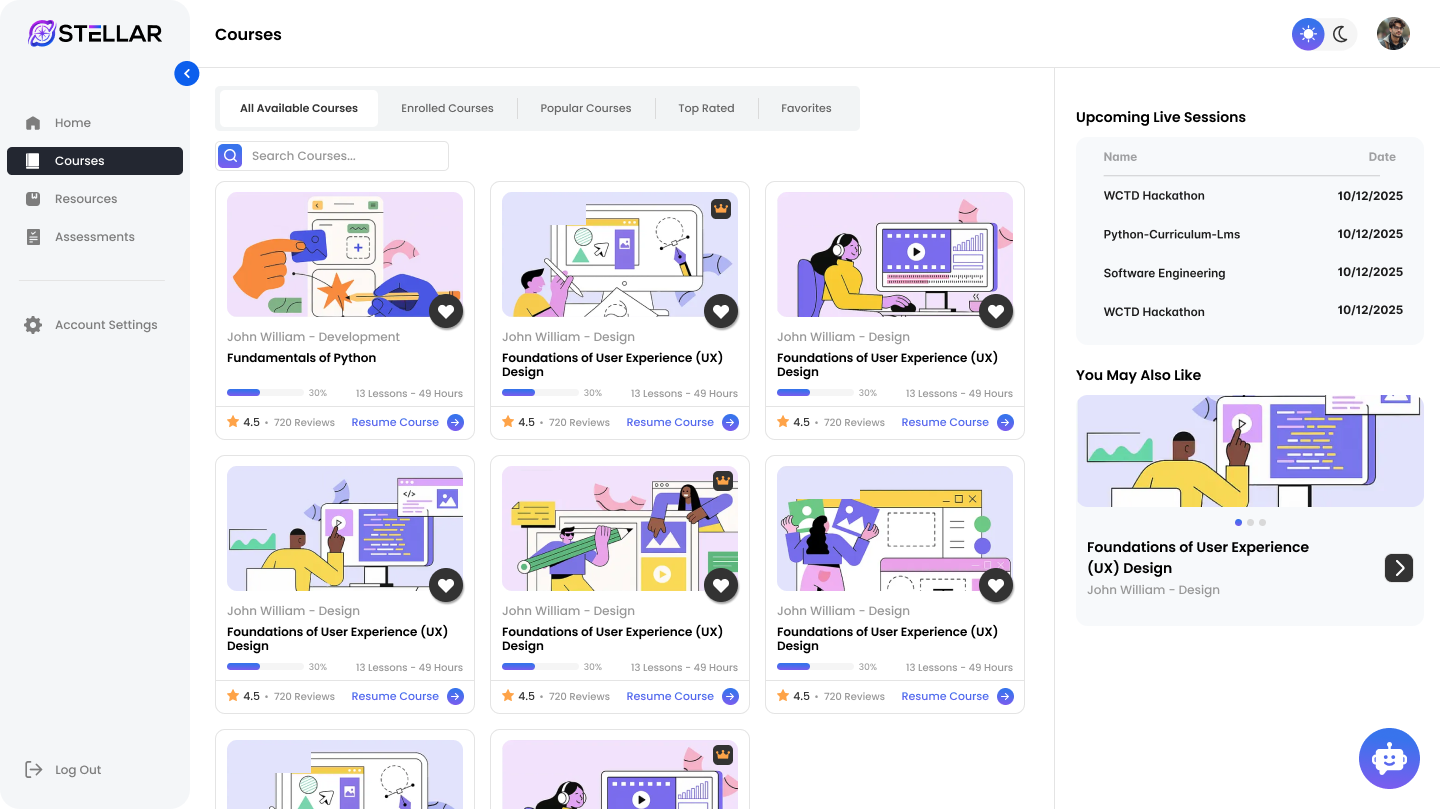Open the user profile avatar
Image resolution: width=1440 pixels, height=809 pixels.
pyautogui.click(x=1393, y=34)
